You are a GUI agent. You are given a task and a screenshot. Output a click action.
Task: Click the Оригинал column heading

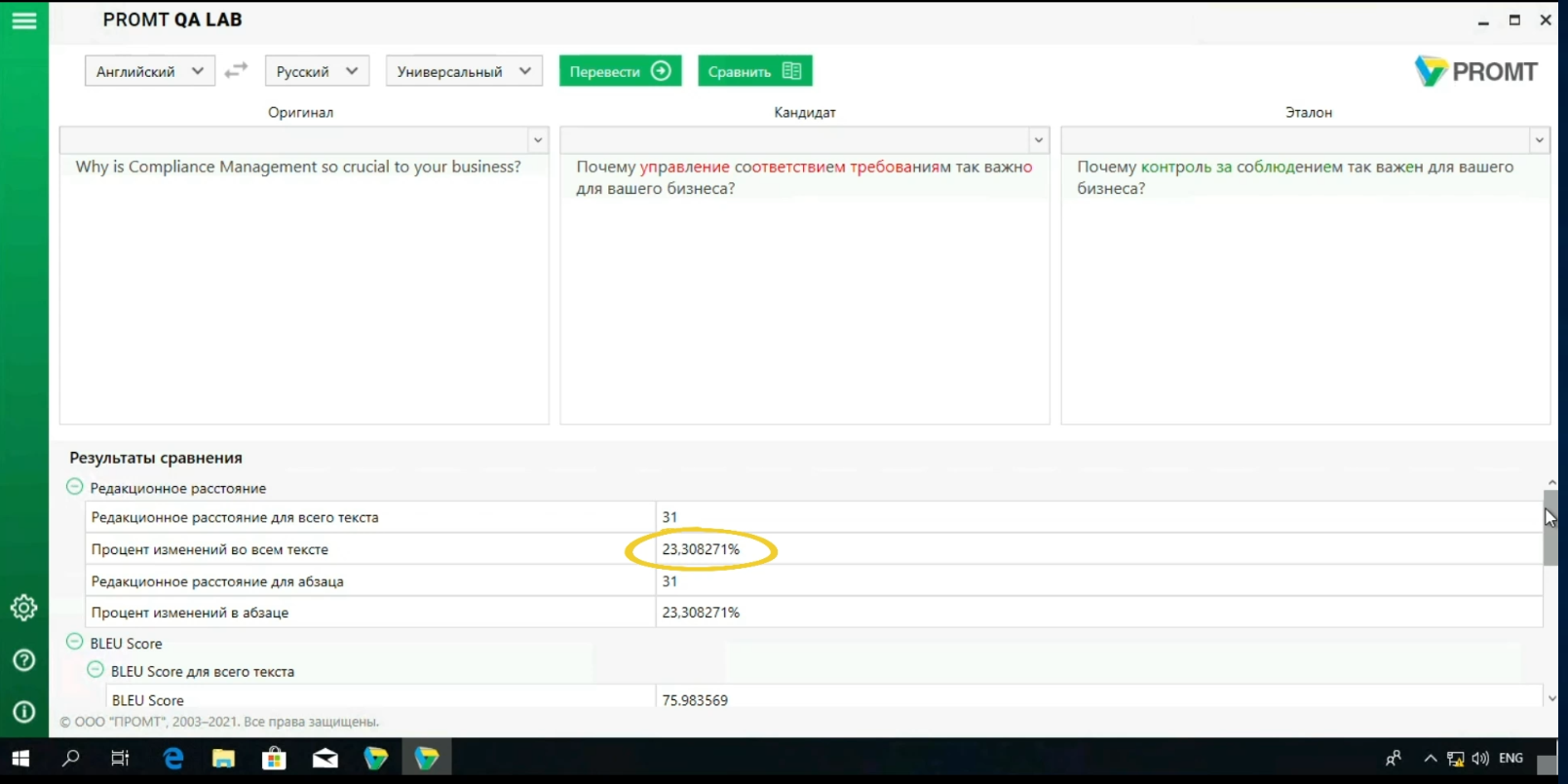pyautogui.click(x=301, y=112)
